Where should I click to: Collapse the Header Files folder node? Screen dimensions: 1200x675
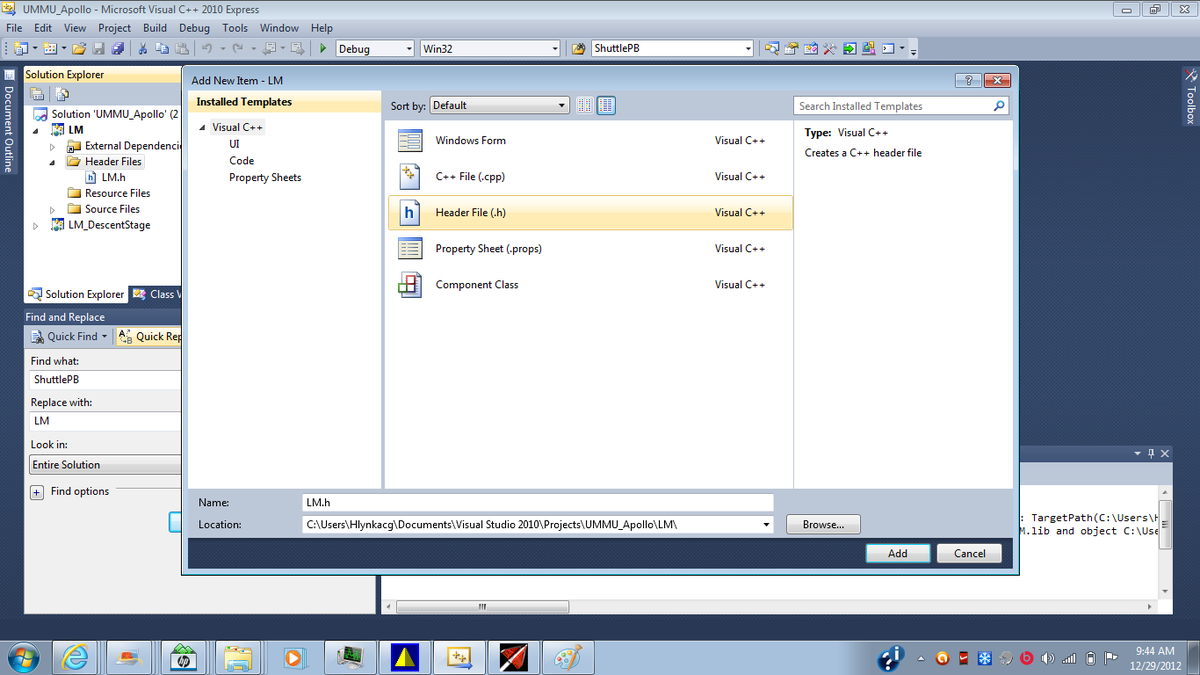tap(53, 161)
